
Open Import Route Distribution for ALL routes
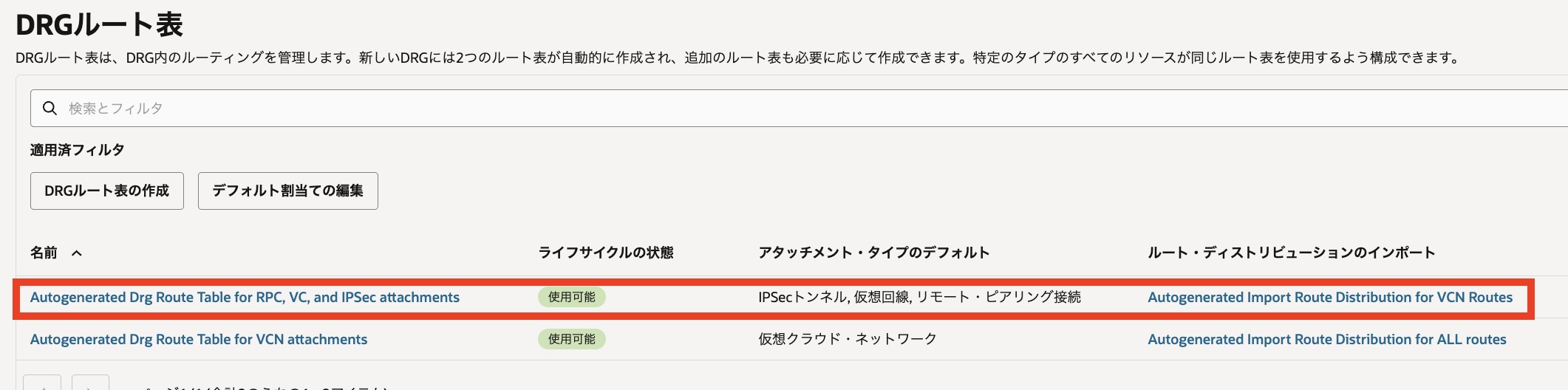click(x=1326, y=340)
